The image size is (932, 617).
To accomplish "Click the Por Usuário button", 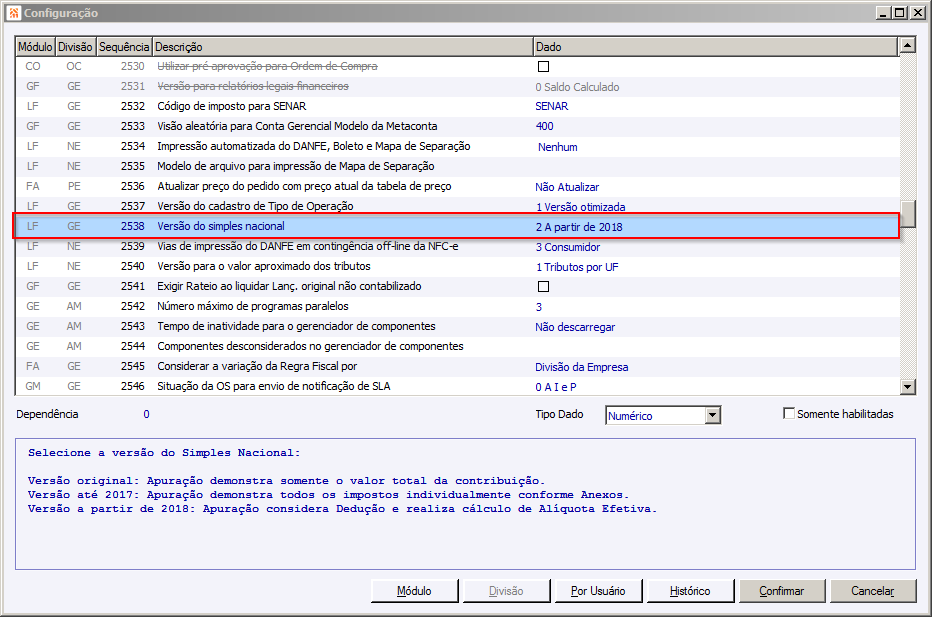I will 598,591.
